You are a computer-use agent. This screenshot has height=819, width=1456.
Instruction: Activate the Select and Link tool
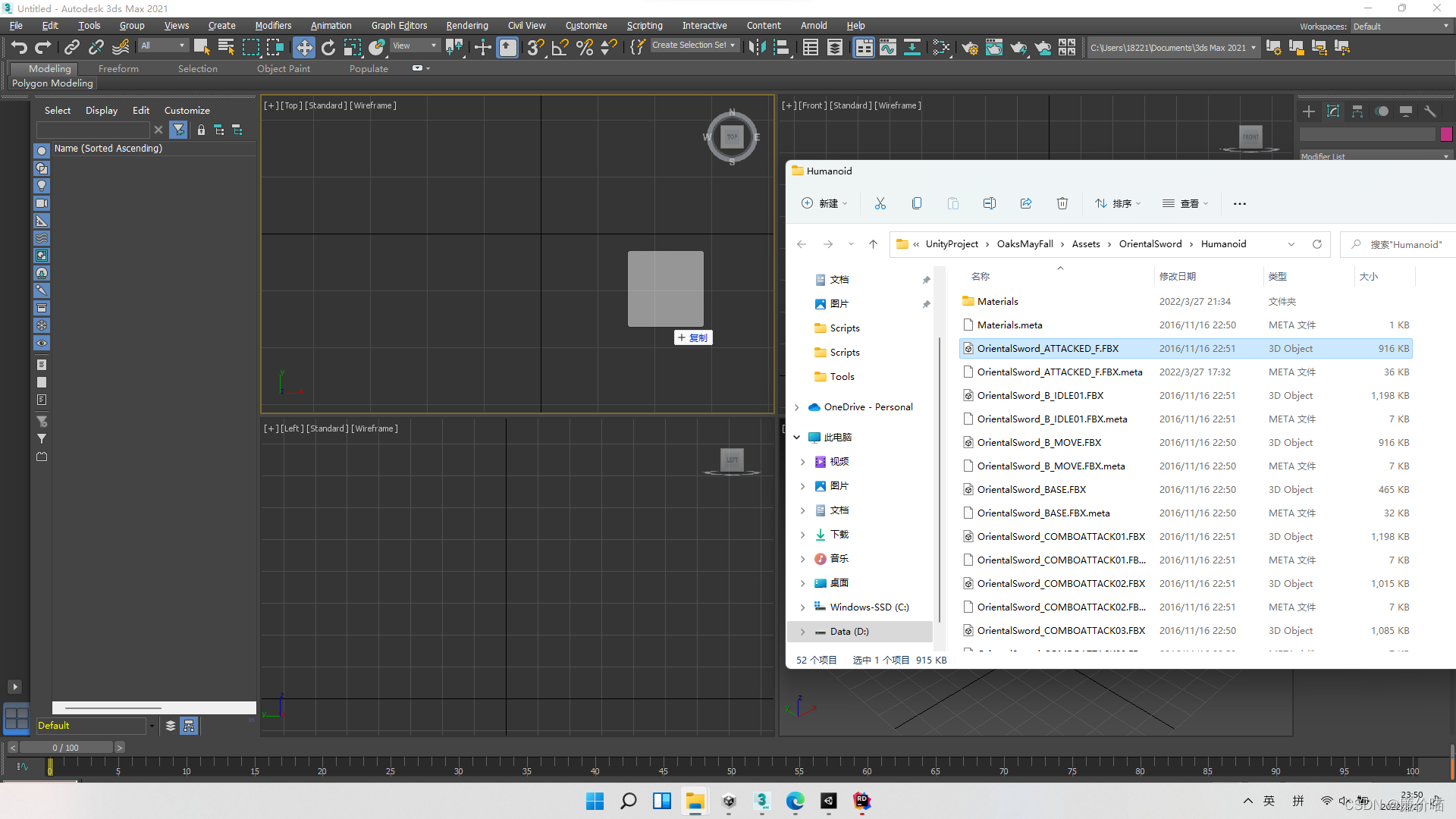pos(71,47)
